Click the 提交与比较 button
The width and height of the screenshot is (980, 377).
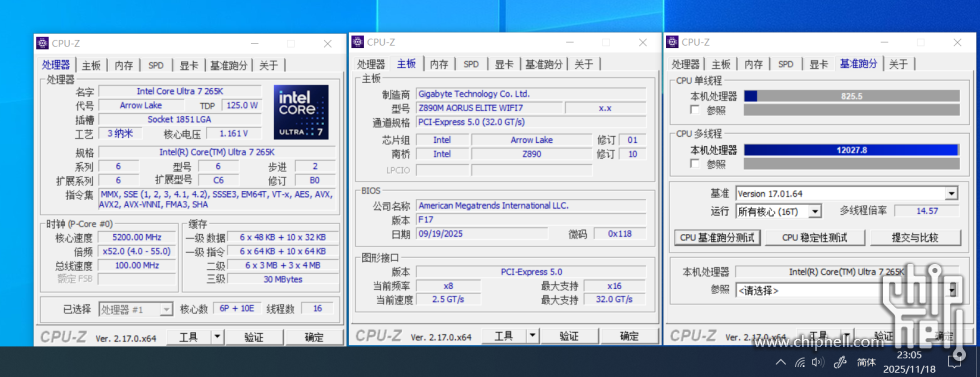(916, 238)
